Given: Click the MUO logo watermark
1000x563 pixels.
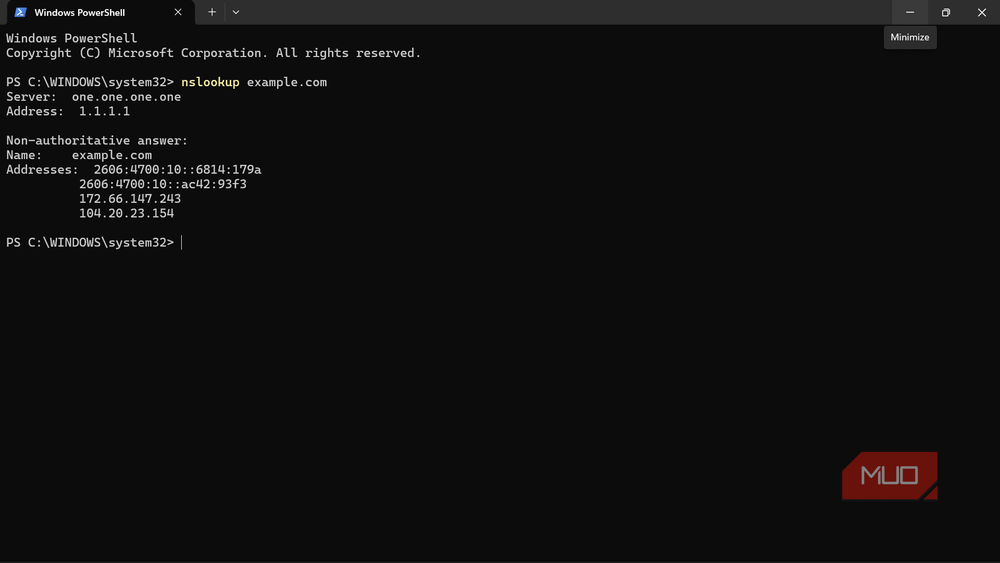Looking at the screenshot, I should (890, 476).
